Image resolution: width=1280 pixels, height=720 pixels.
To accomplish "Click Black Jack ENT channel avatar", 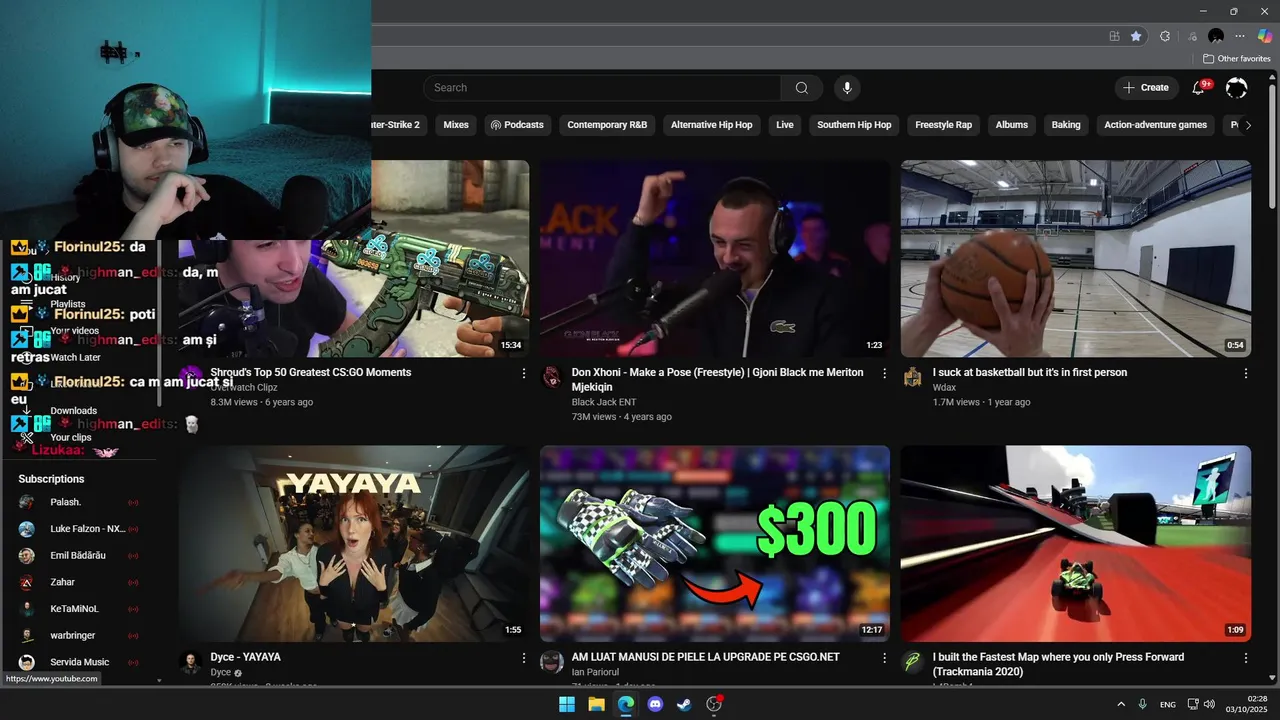I will [552, 377].
